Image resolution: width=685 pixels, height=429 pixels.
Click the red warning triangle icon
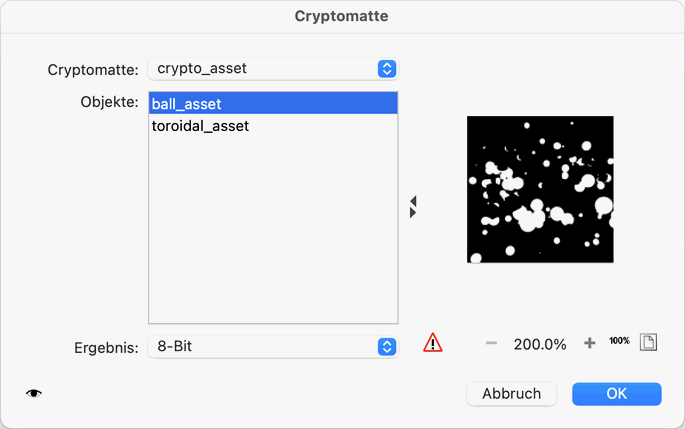(x=432, y=343)
